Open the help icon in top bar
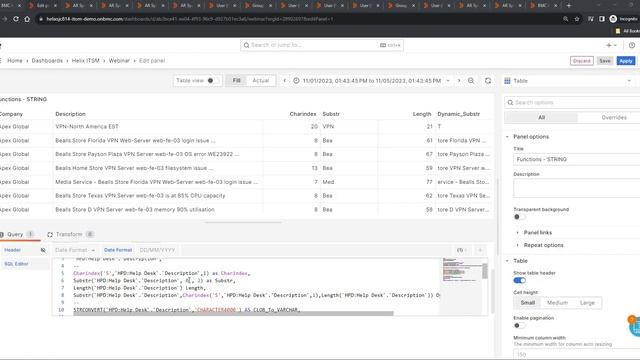This screenshot has width=640, height=360. [x=631, y=45]
